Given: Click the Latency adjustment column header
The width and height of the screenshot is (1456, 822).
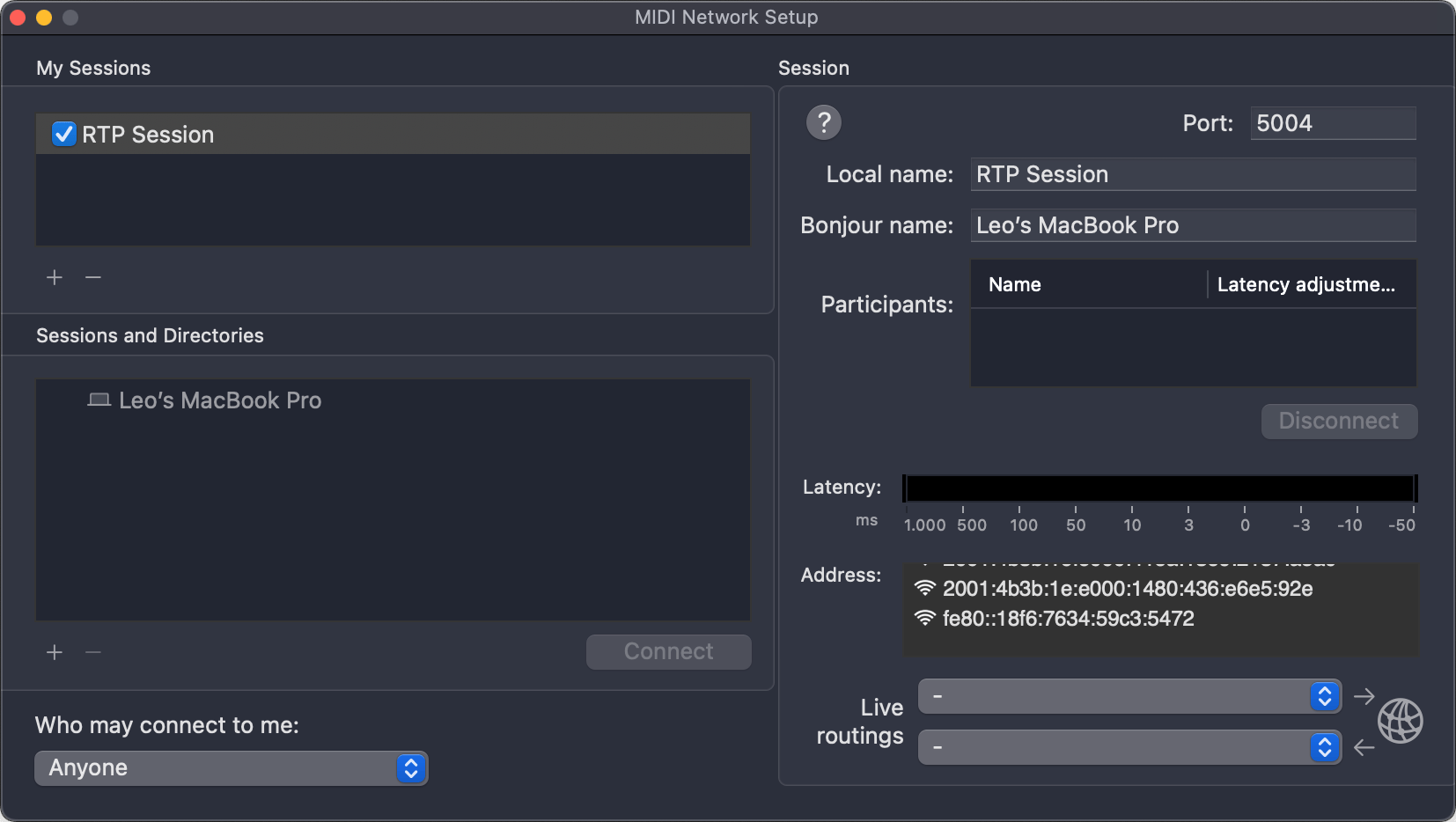Looking at the screenshot, I should [1312, 284].
